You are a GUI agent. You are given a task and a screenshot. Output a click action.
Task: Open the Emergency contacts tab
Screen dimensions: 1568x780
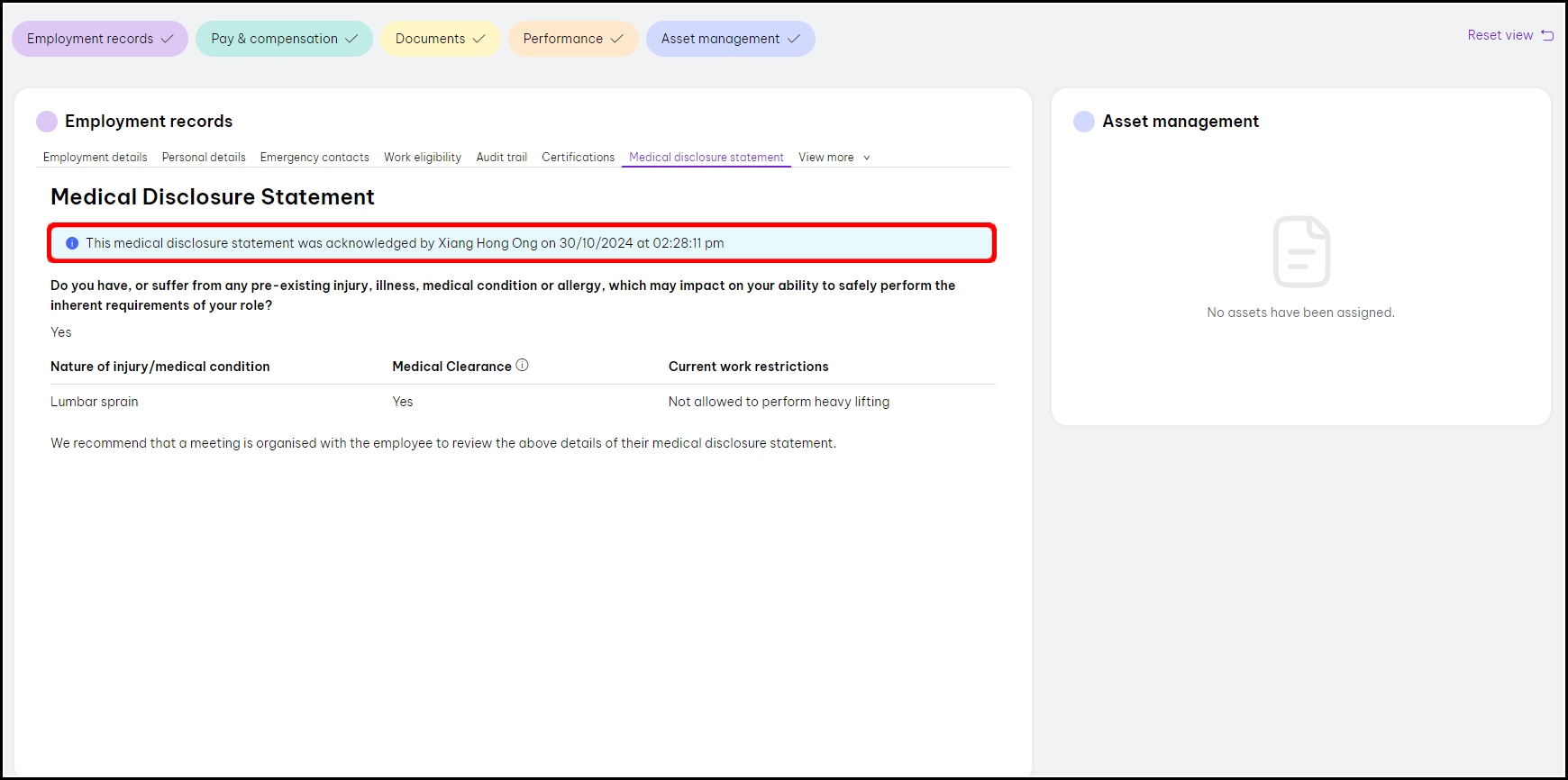pyautogui.click(x=315, y=158)
